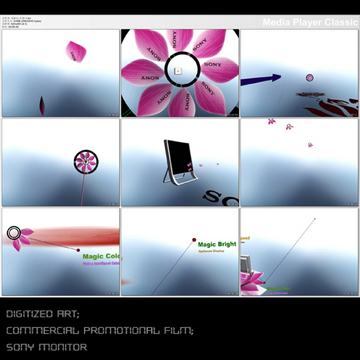Click the DIGITIZED ART caption line
This screenshot has width=360, height=360.
tap(43, 314)
